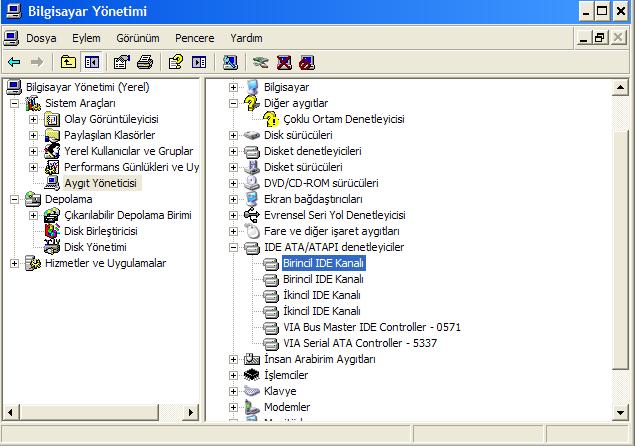Expand Hizmetler ve Uygulamalar node
The width and height of the screenshot is (635, 446).
pyautogui.click(x=15, y=263)
